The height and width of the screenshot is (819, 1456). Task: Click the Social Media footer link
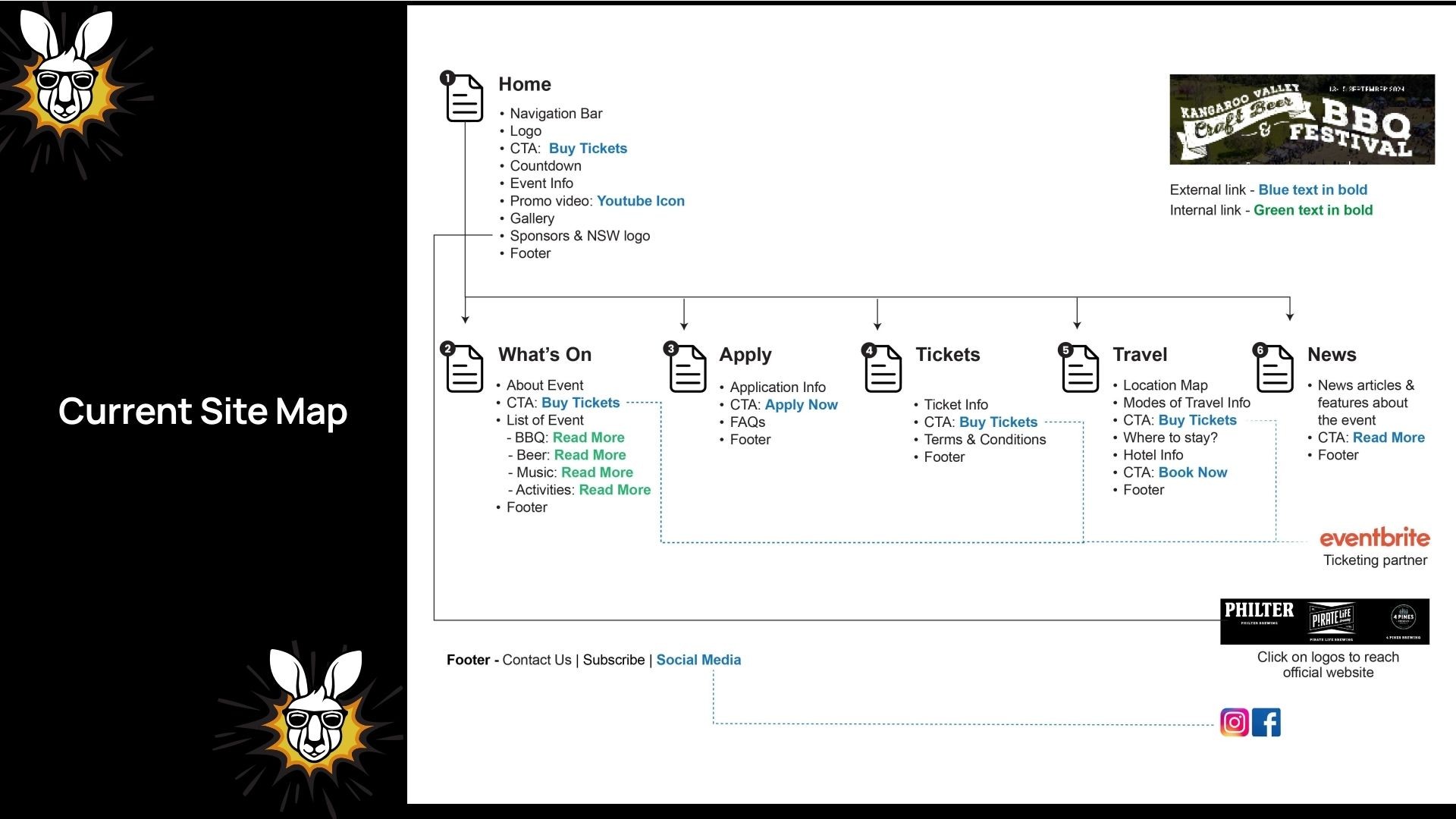698,660
